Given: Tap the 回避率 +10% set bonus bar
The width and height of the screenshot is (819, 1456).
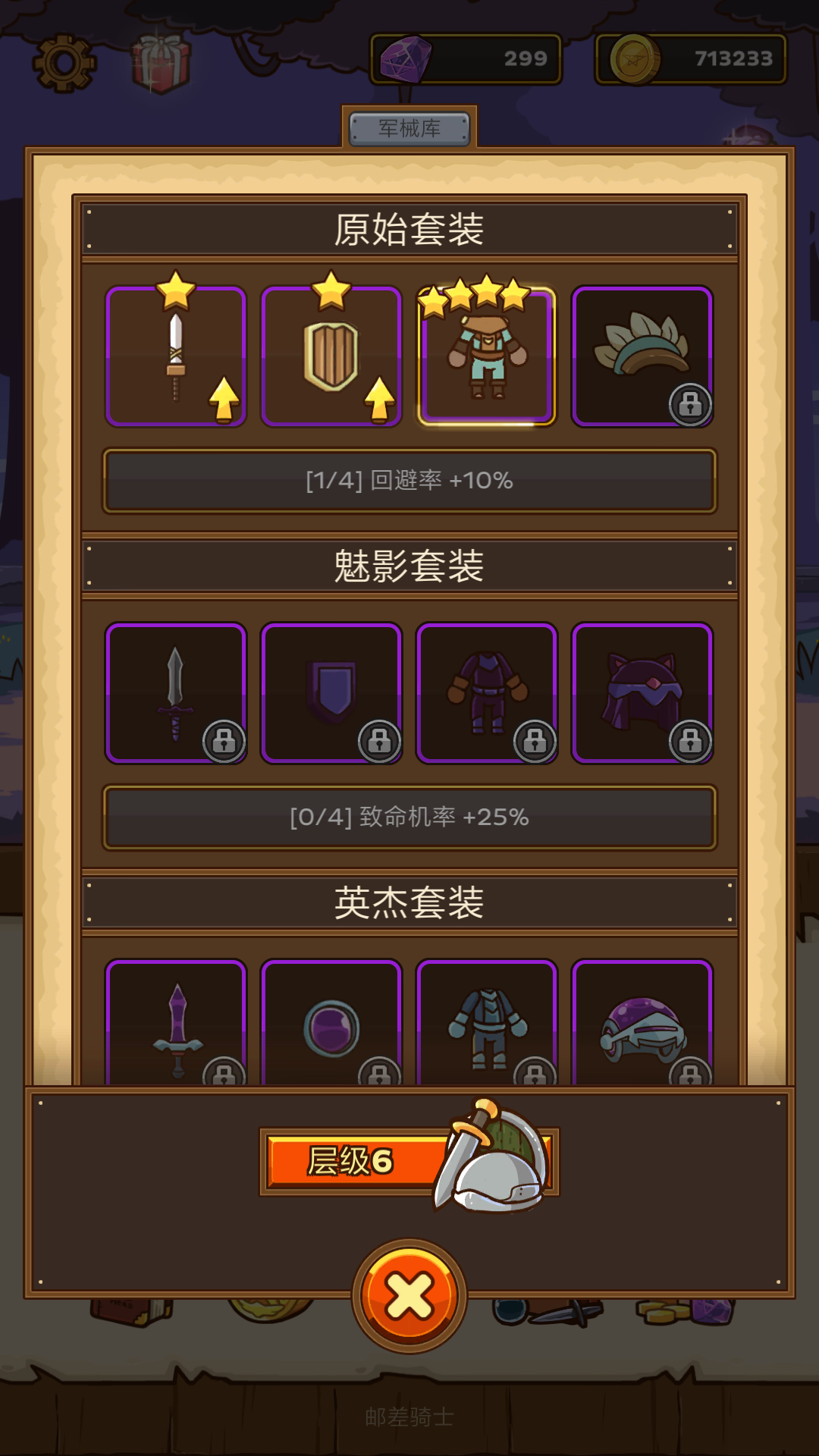Looking at the screenshot, I should (409, 481).
